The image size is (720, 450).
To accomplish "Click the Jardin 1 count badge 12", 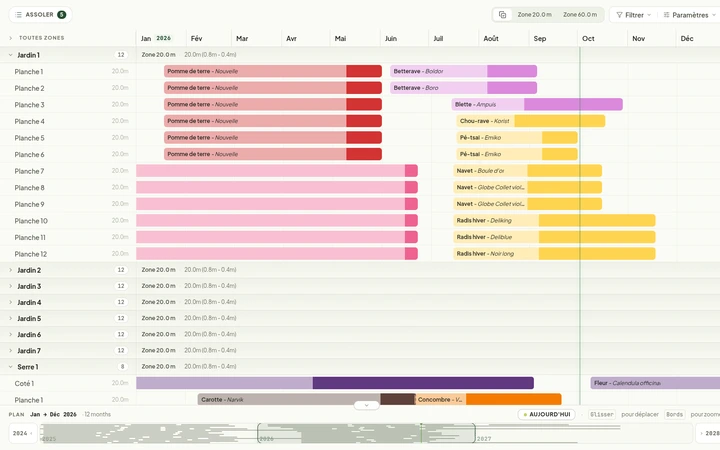I will tap(121, 55).
